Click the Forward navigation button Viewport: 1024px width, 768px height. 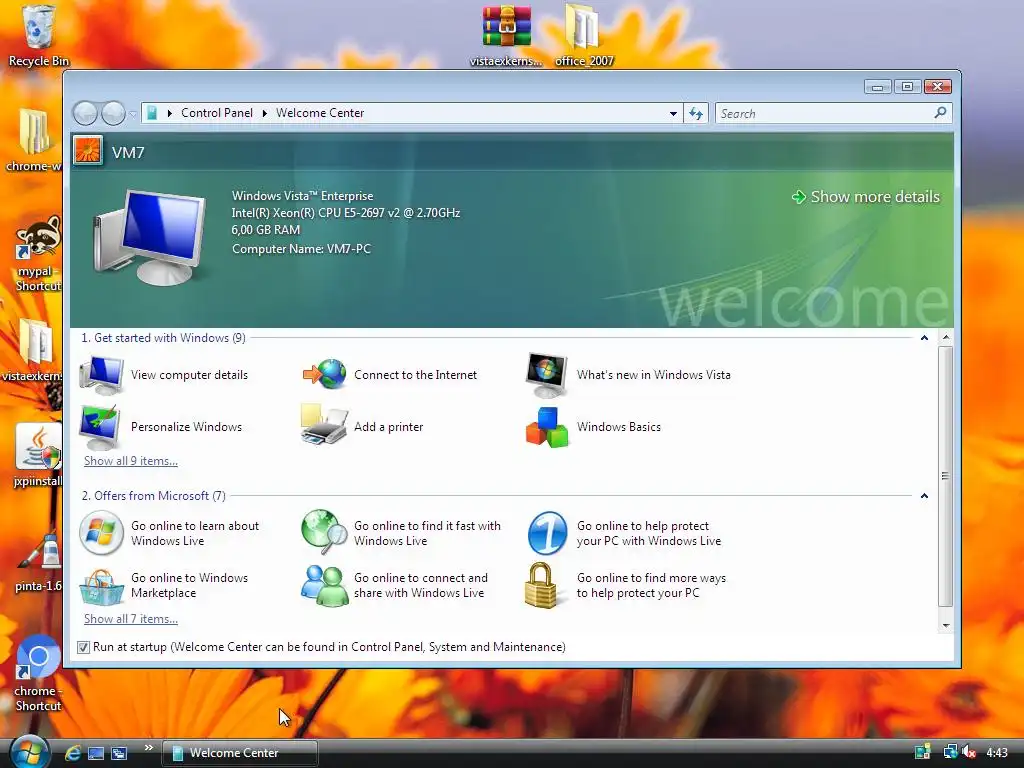click(113, 114)
